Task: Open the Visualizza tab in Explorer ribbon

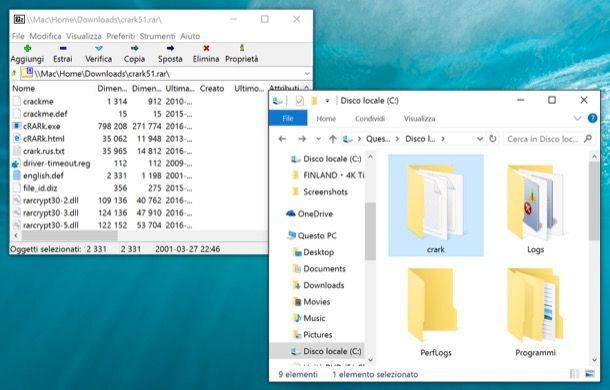Action: pos(419,119)
